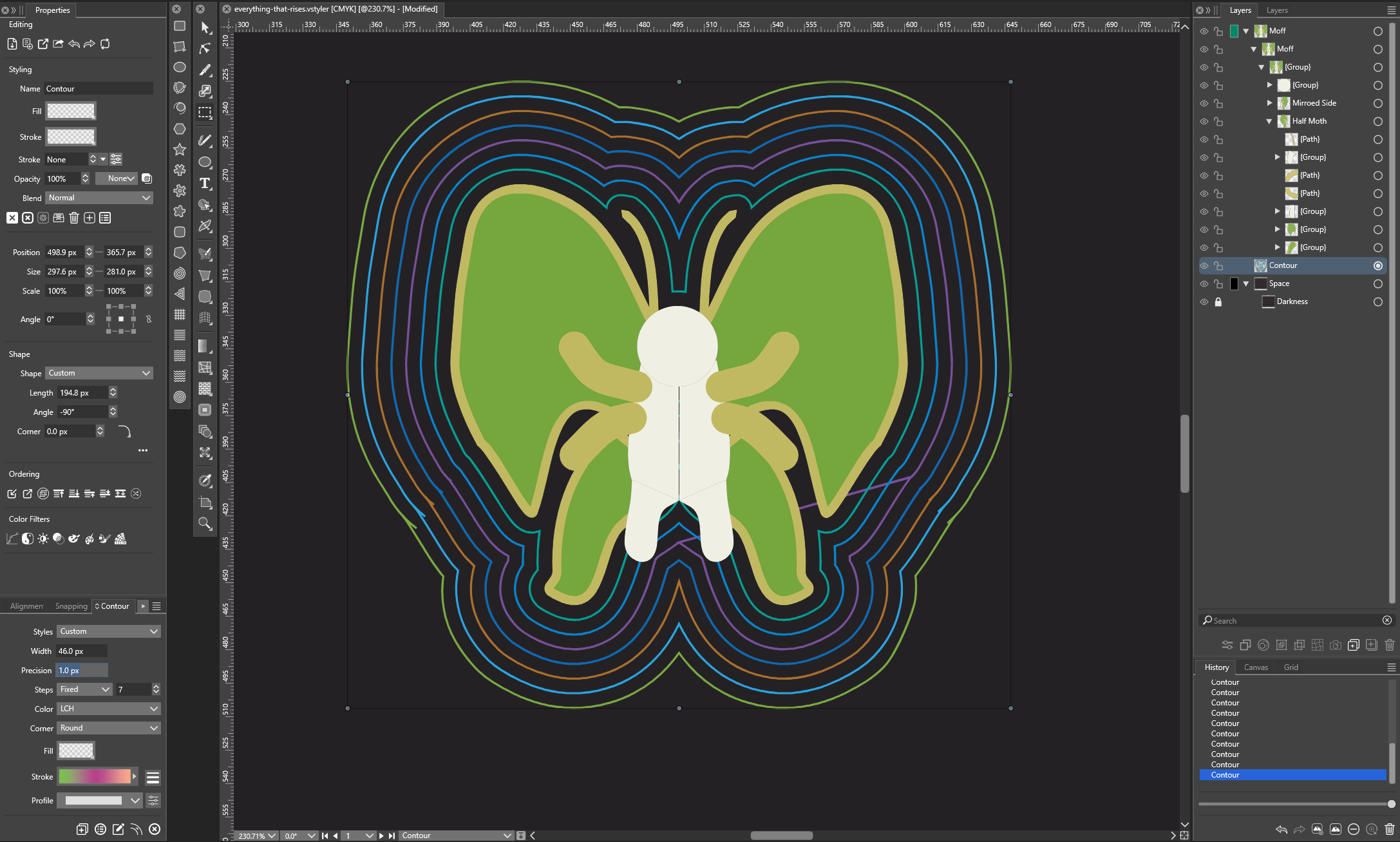Click the trash icon in Styling row
Viewport: 1400px width, 842px height.
74,218
